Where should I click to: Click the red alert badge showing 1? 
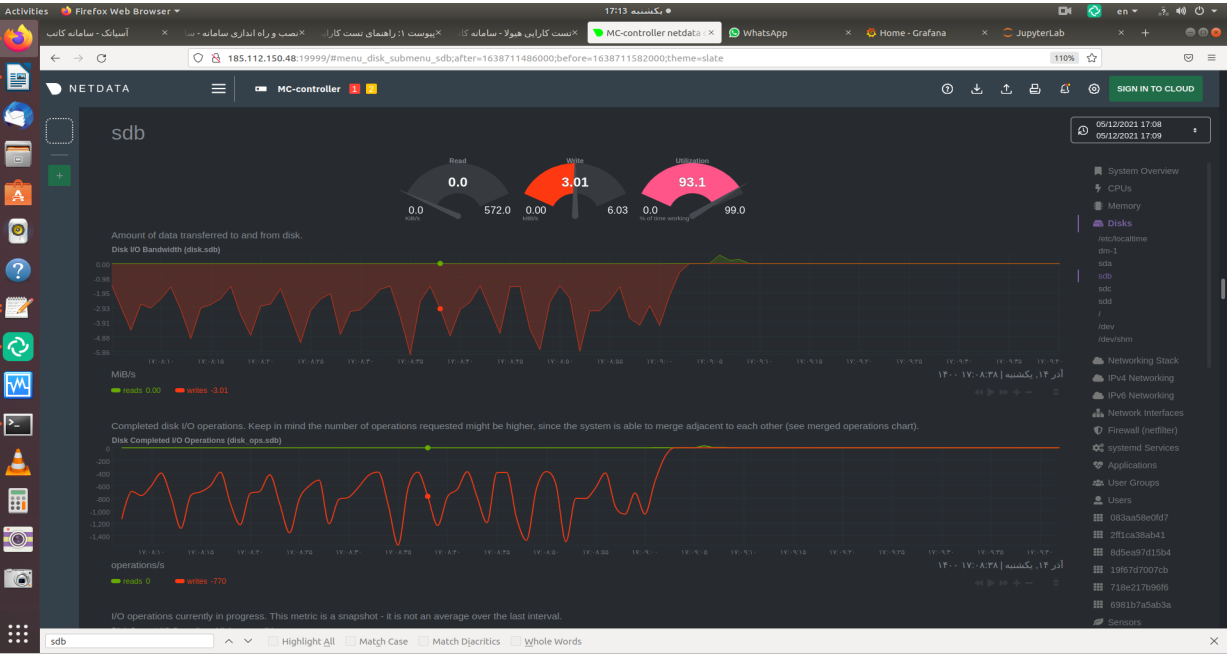coord(355,89)
